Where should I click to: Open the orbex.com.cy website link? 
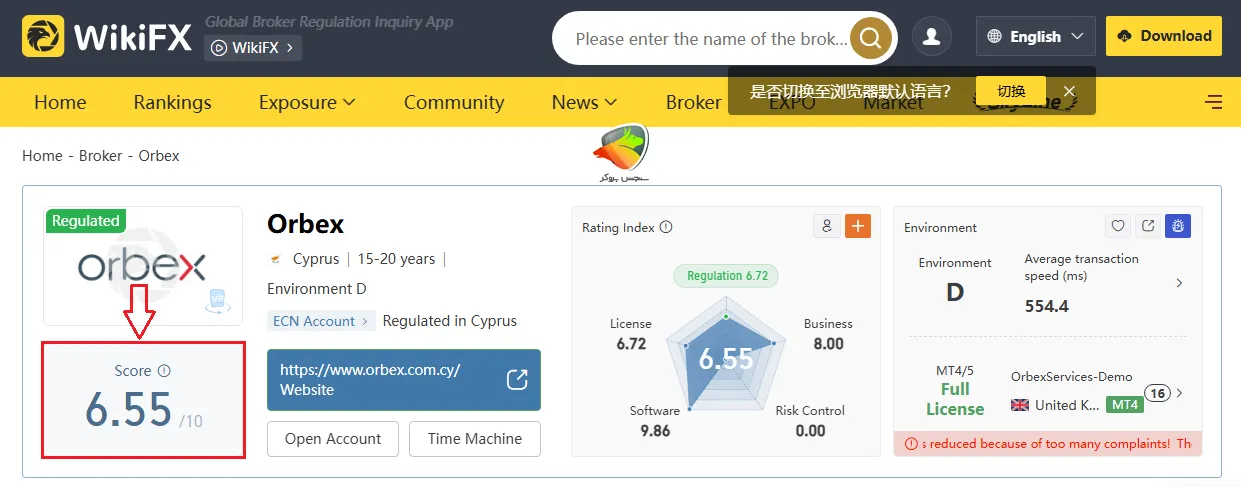coord(404,380)
